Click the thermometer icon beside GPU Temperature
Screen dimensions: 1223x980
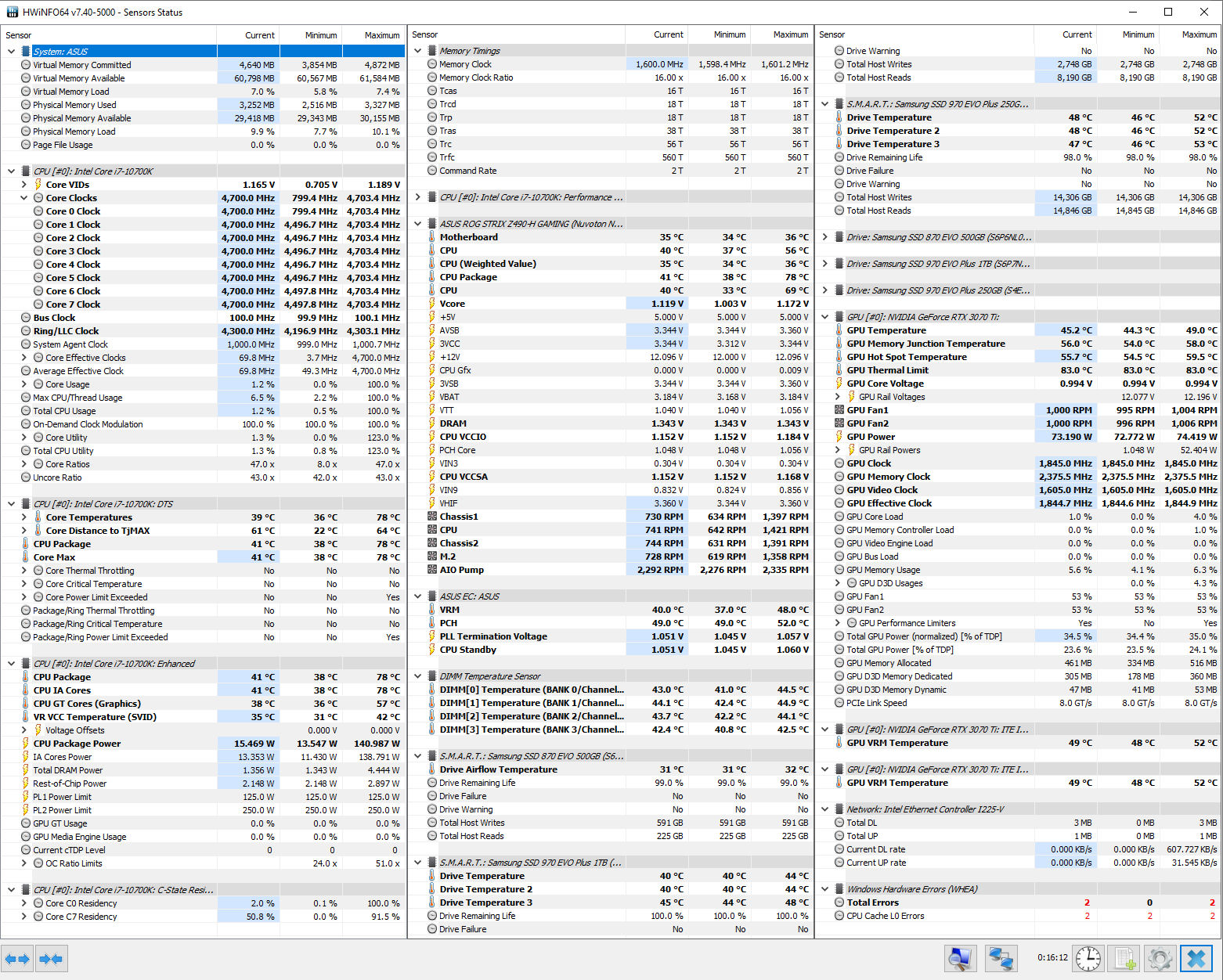point(839,330)
